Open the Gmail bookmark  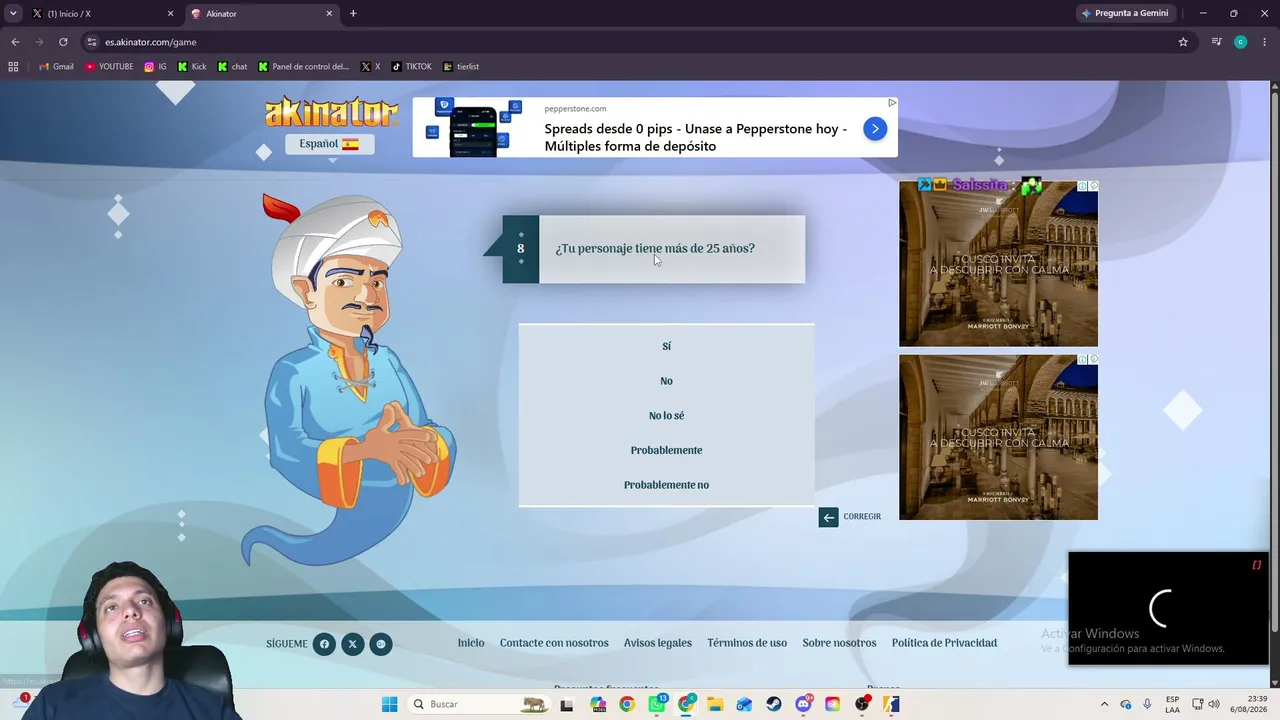click(x=56, y=67)
